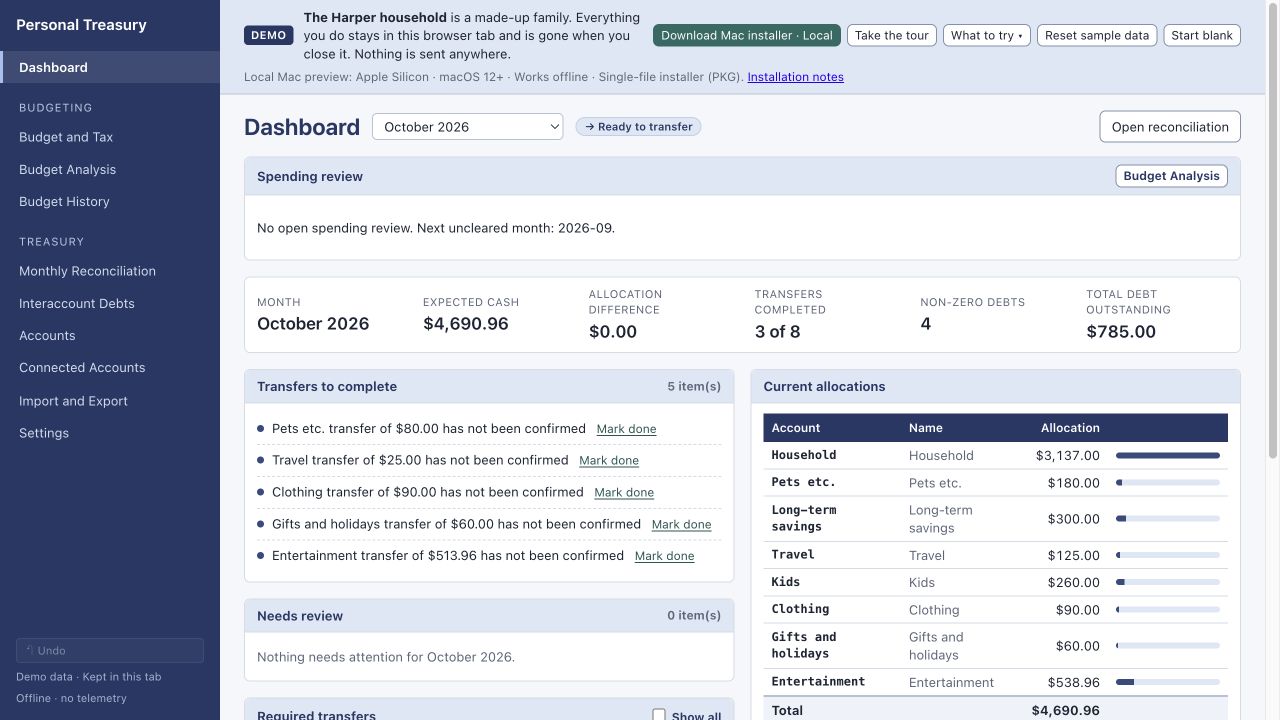Screen dimensions: 1280x720
Task: Click Budget Analysis button in Spending review
Action: coord(1171,176)
